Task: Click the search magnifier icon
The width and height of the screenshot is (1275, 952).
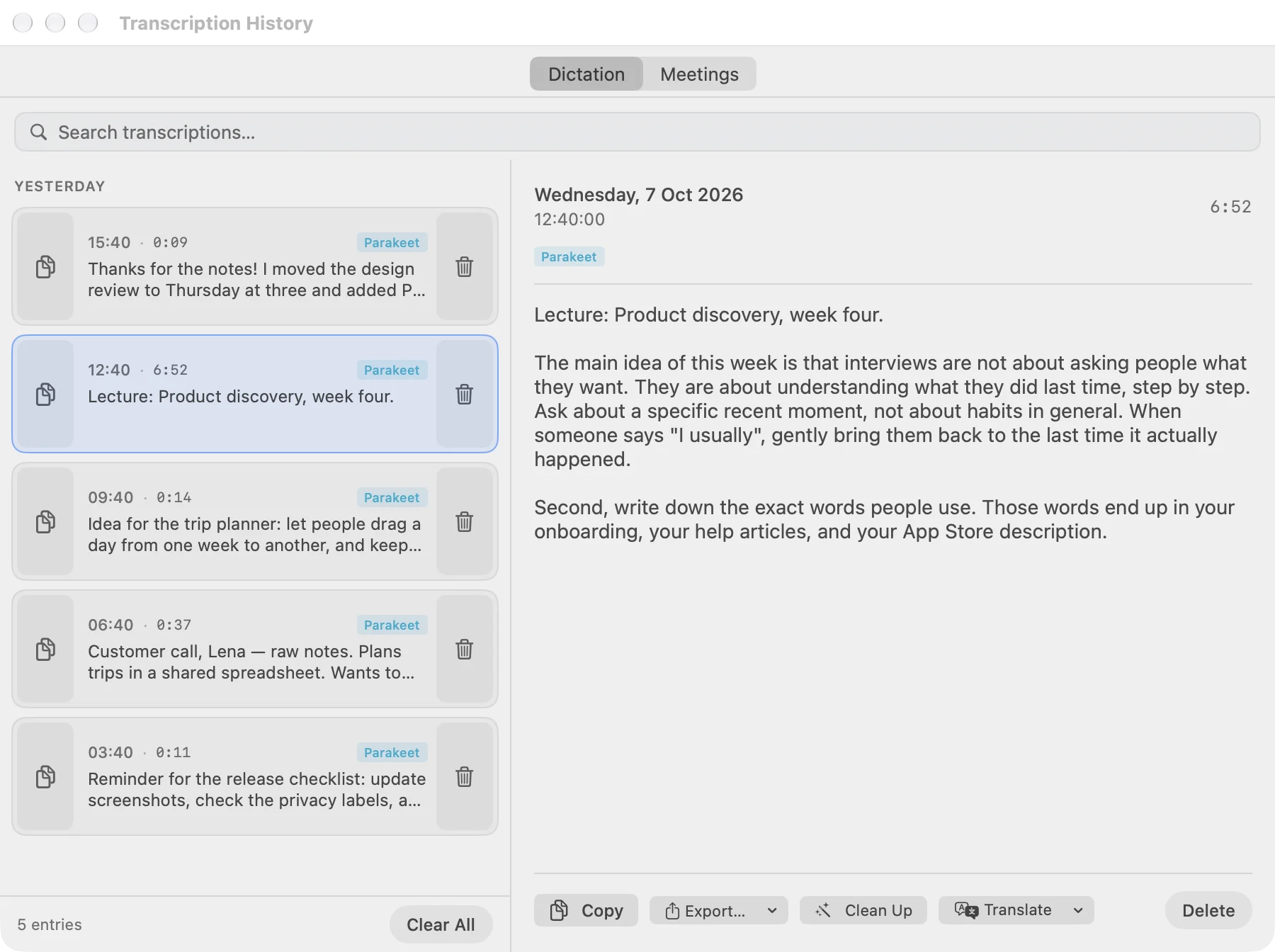Action: 38,132
